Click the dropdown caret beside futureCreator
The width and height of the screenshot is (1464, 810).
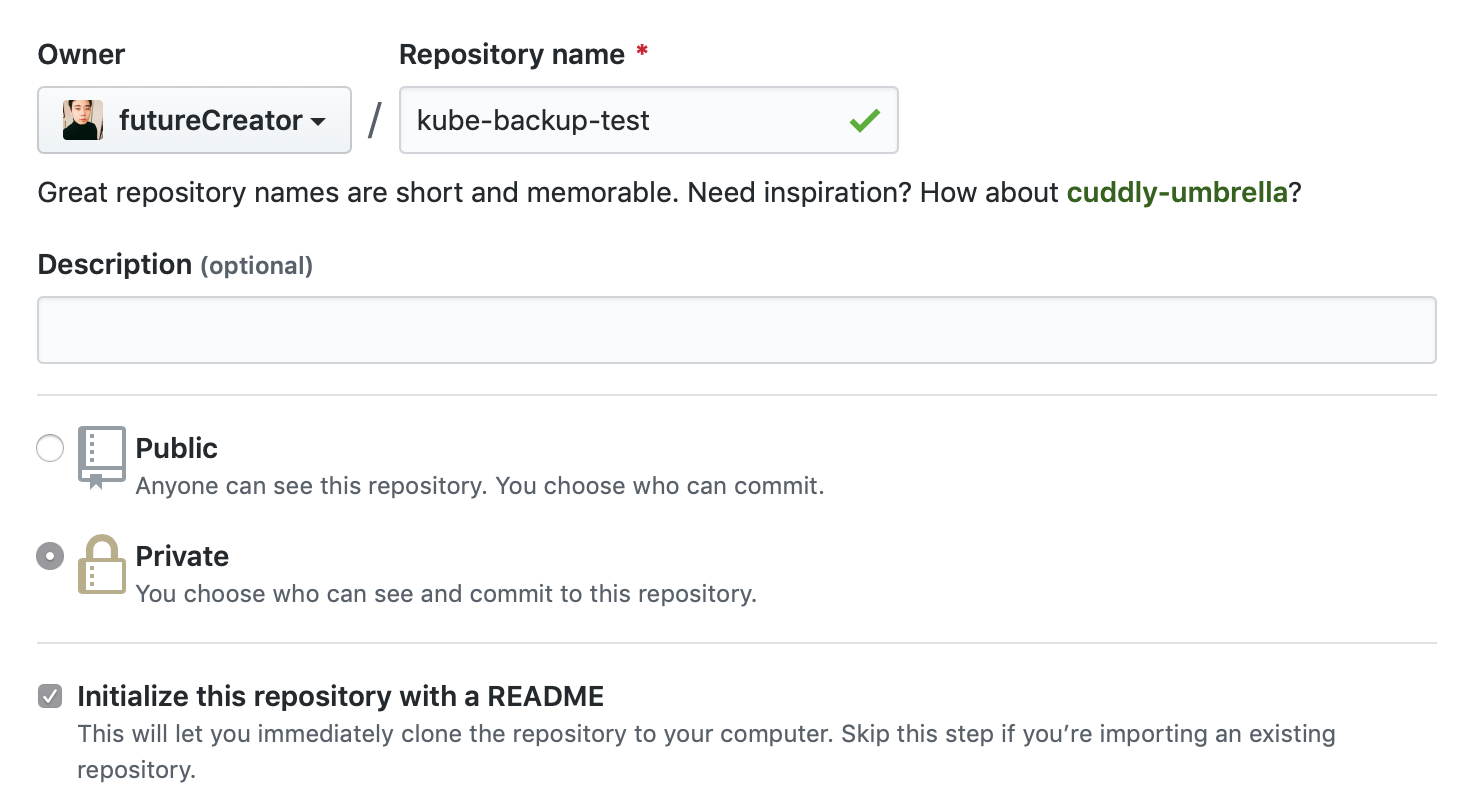point(318,121)
